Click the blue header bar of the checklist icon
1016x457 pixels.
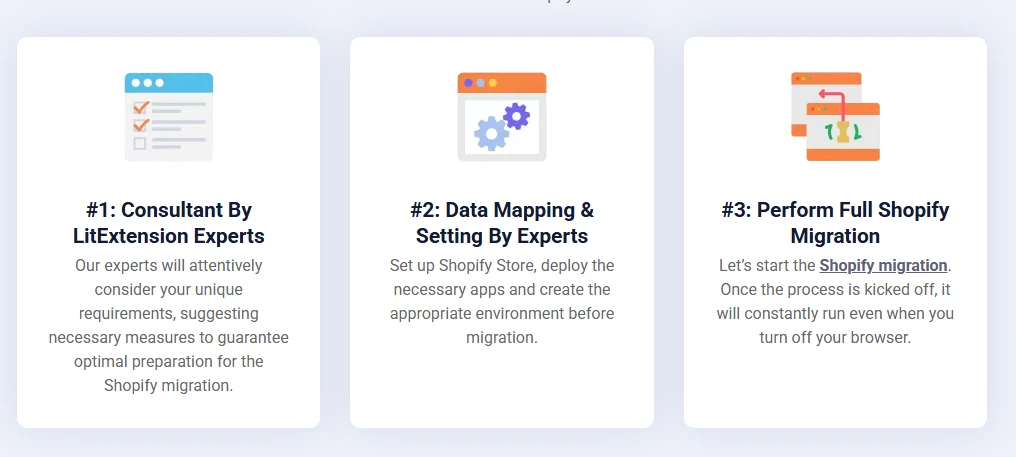pos(168,82)
